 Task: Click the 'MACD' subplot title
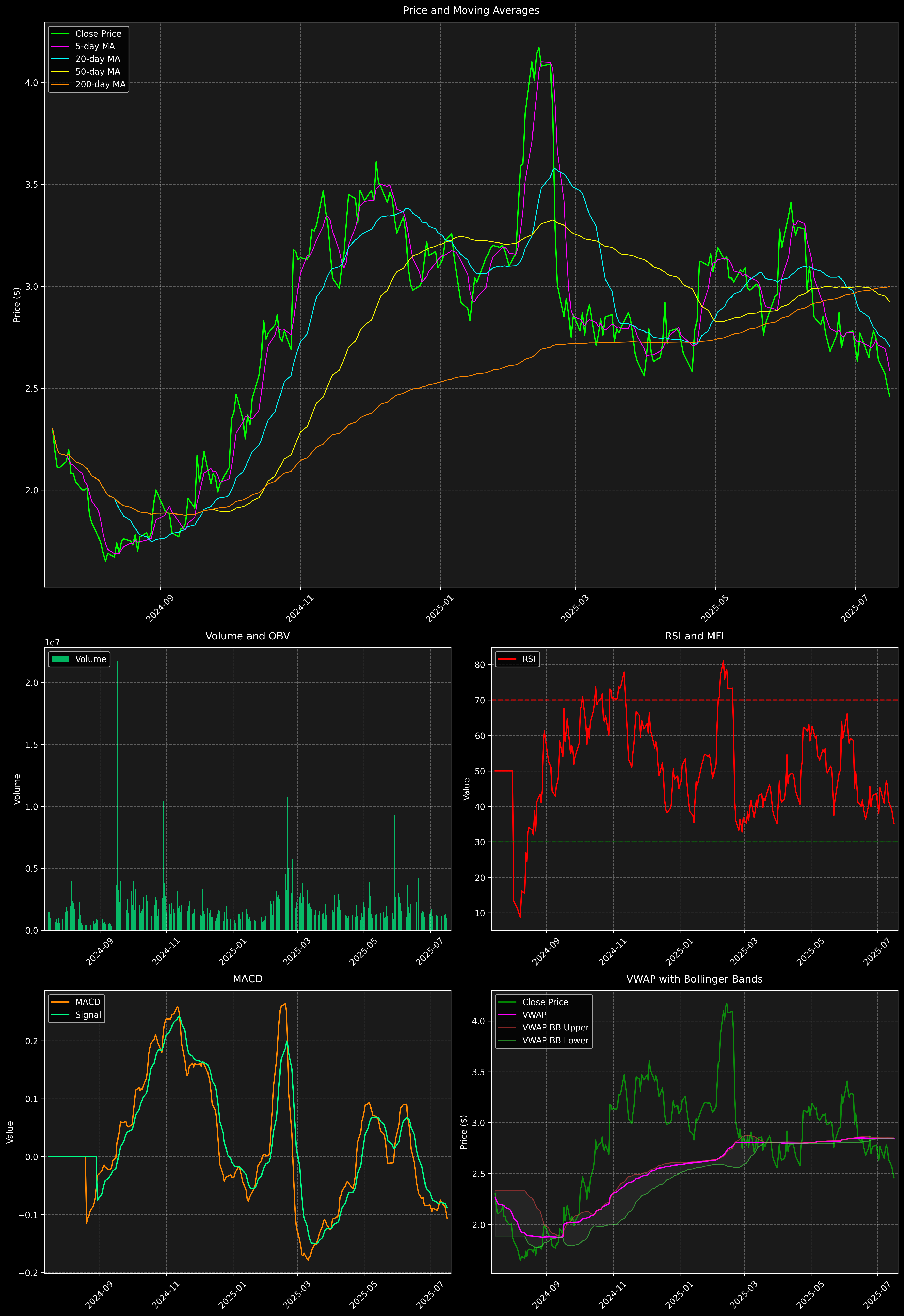pyautogui.click(x=248, y=979)
